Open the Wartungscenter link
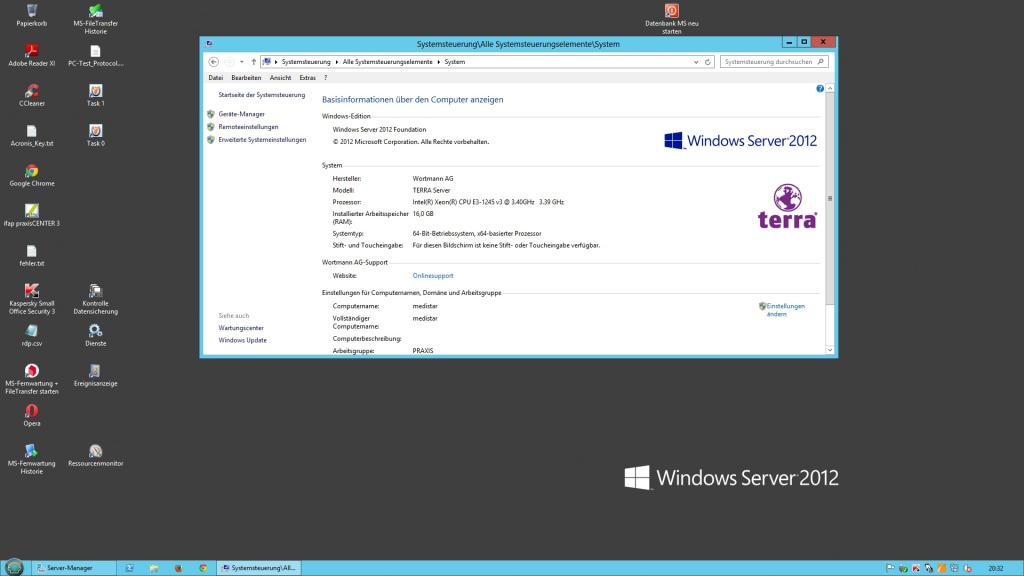This screenshot has height=576, width=1024. click(241, 328)
